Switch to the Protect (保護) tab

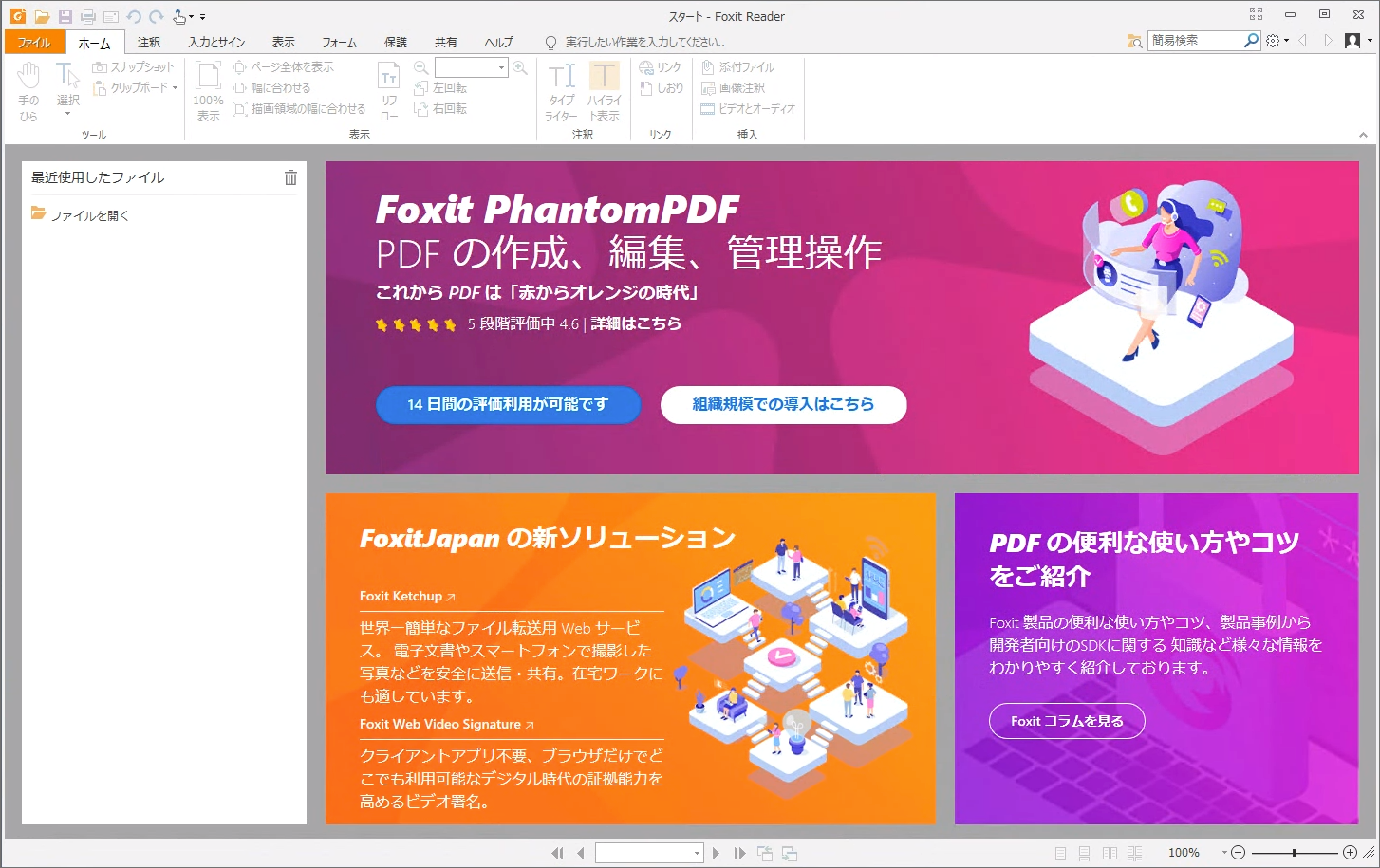coord(396,42)
